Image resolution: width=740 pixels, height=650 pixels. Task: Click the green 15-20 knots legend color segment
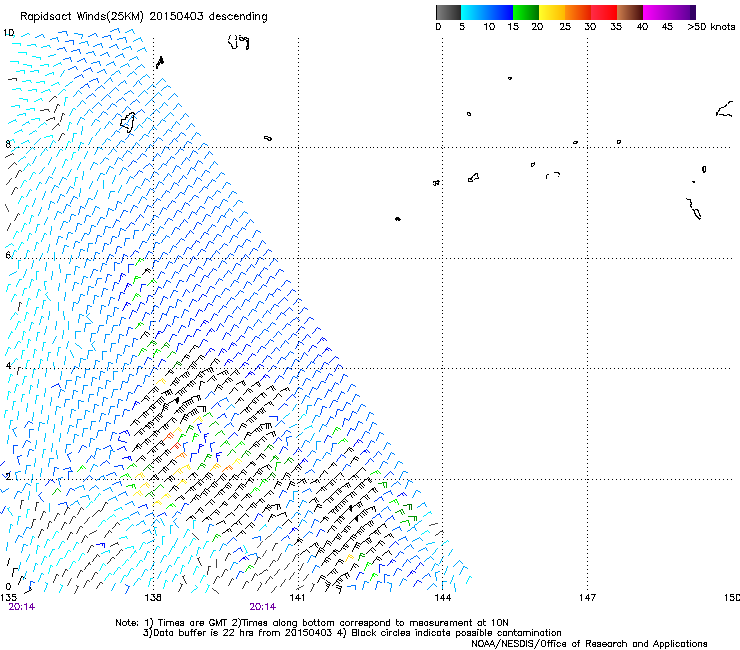tap(526, 12)
